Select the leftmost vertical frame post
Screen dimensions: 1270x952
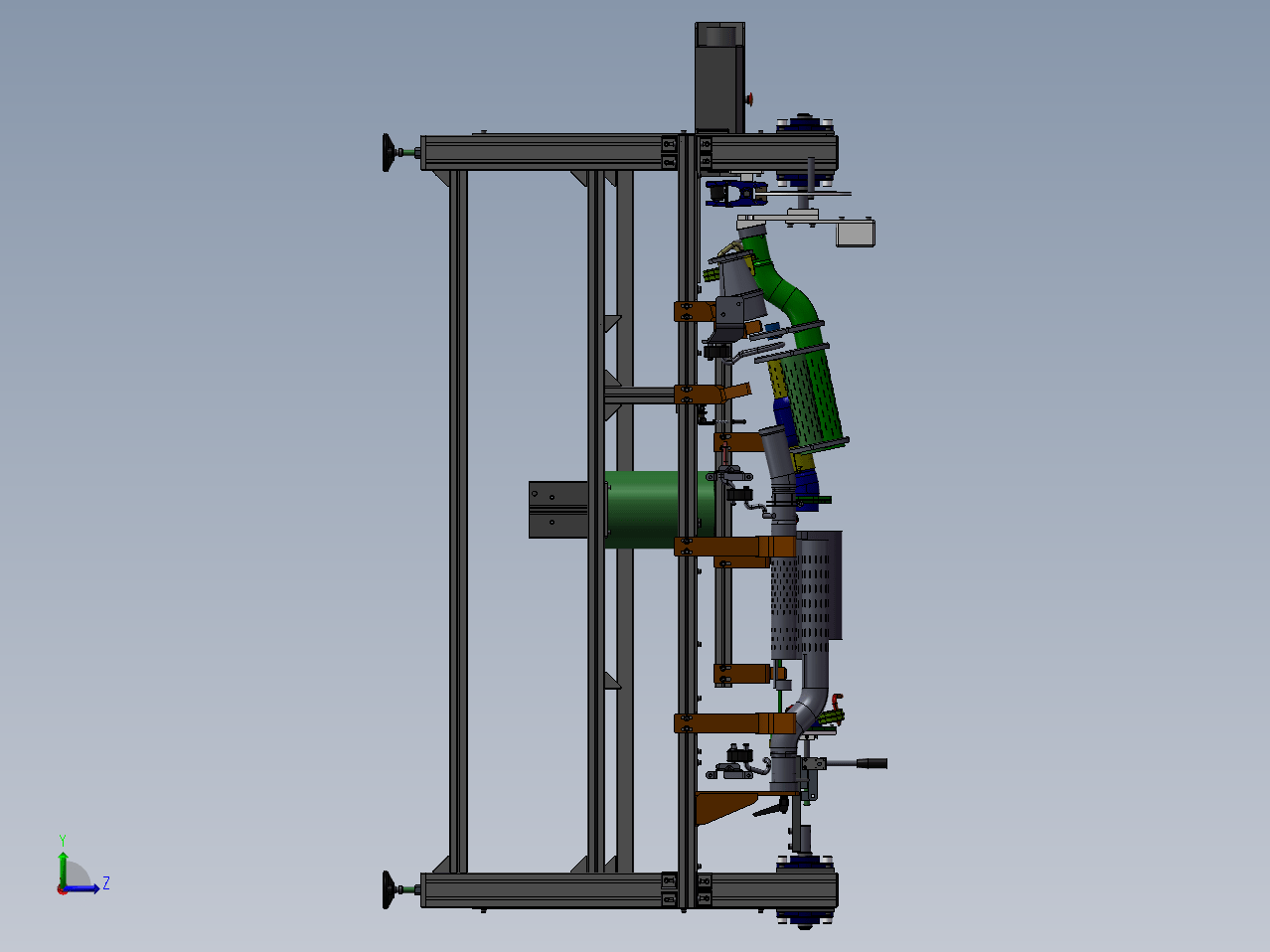click(x=458, y=522)
